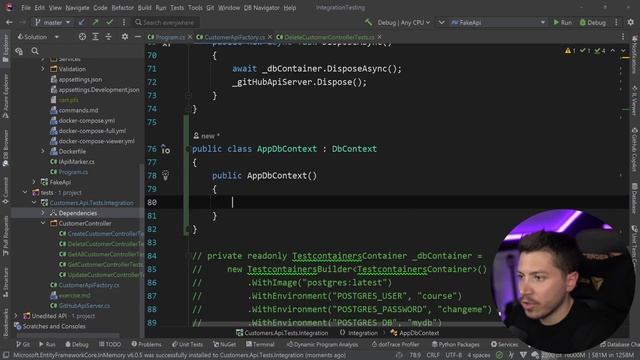This screenshot has height=360, width=640.
Task: Open the IDE settings gear
Action: coord(631,22)
